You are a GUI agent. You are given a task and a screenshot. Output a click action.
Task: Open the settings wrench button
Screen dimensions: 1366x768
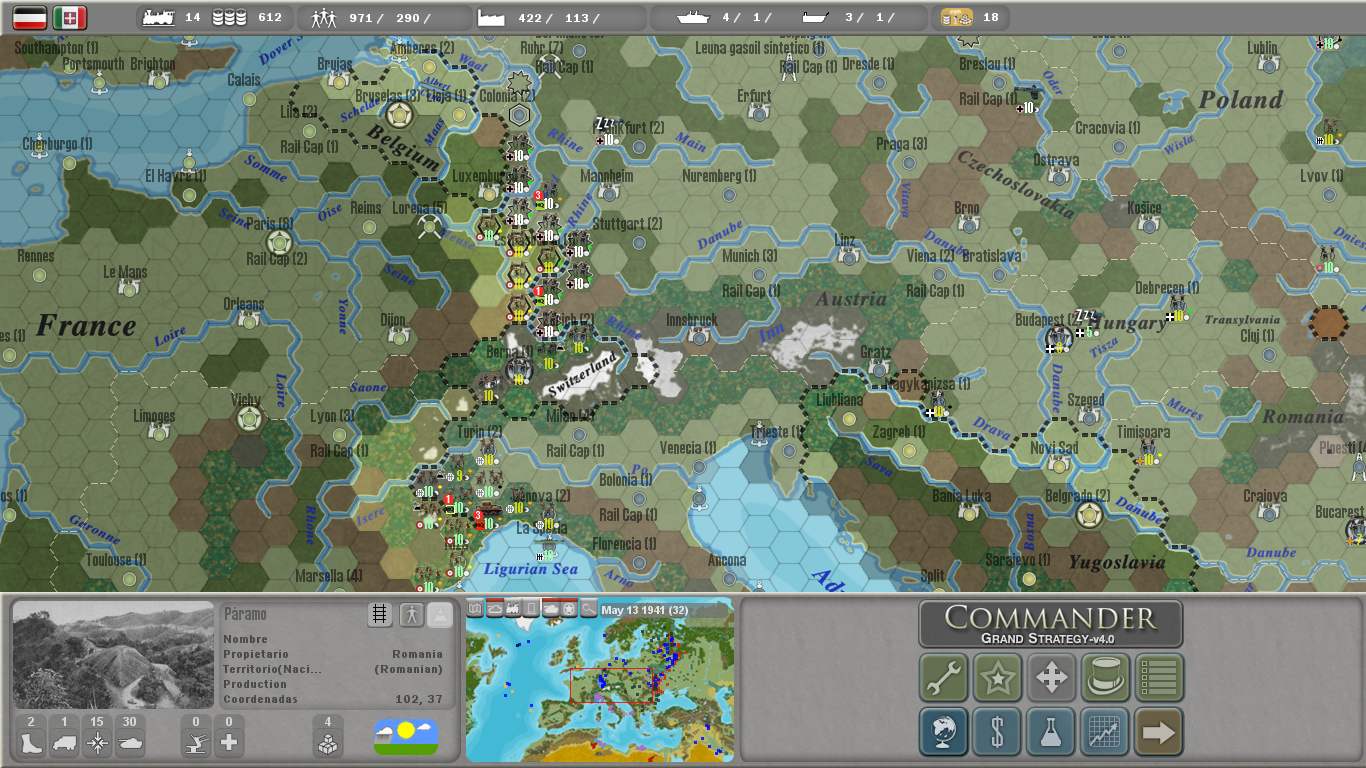tap(944, 678)
